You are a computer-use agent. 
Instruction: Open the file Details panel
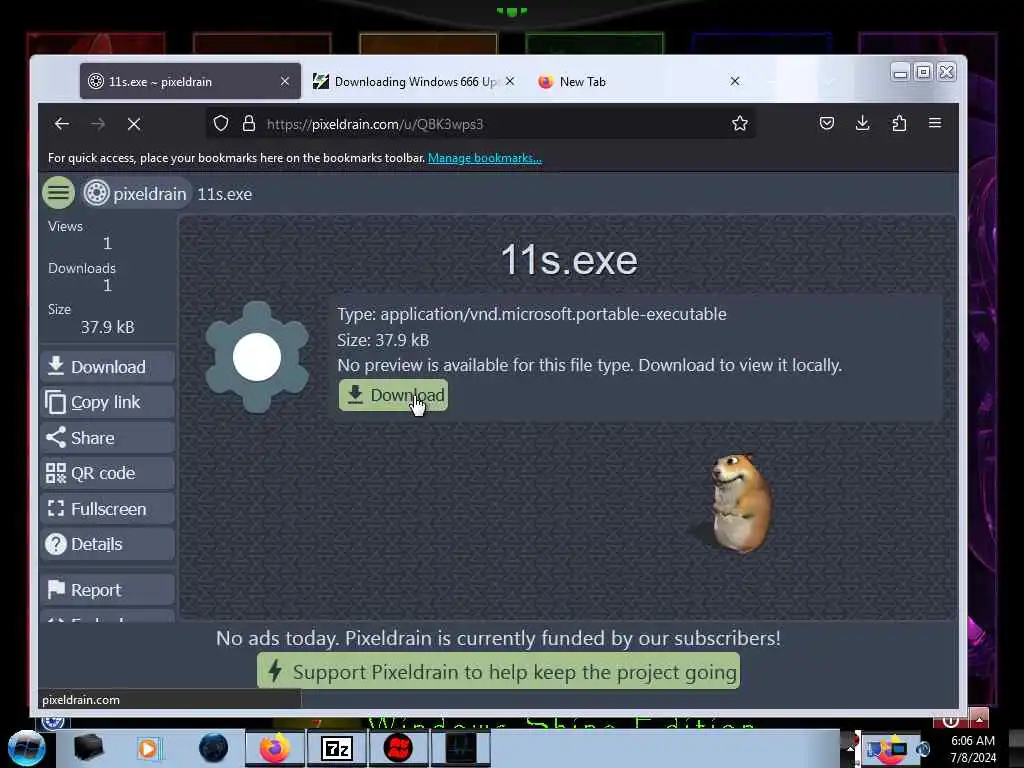pos(108,544)
